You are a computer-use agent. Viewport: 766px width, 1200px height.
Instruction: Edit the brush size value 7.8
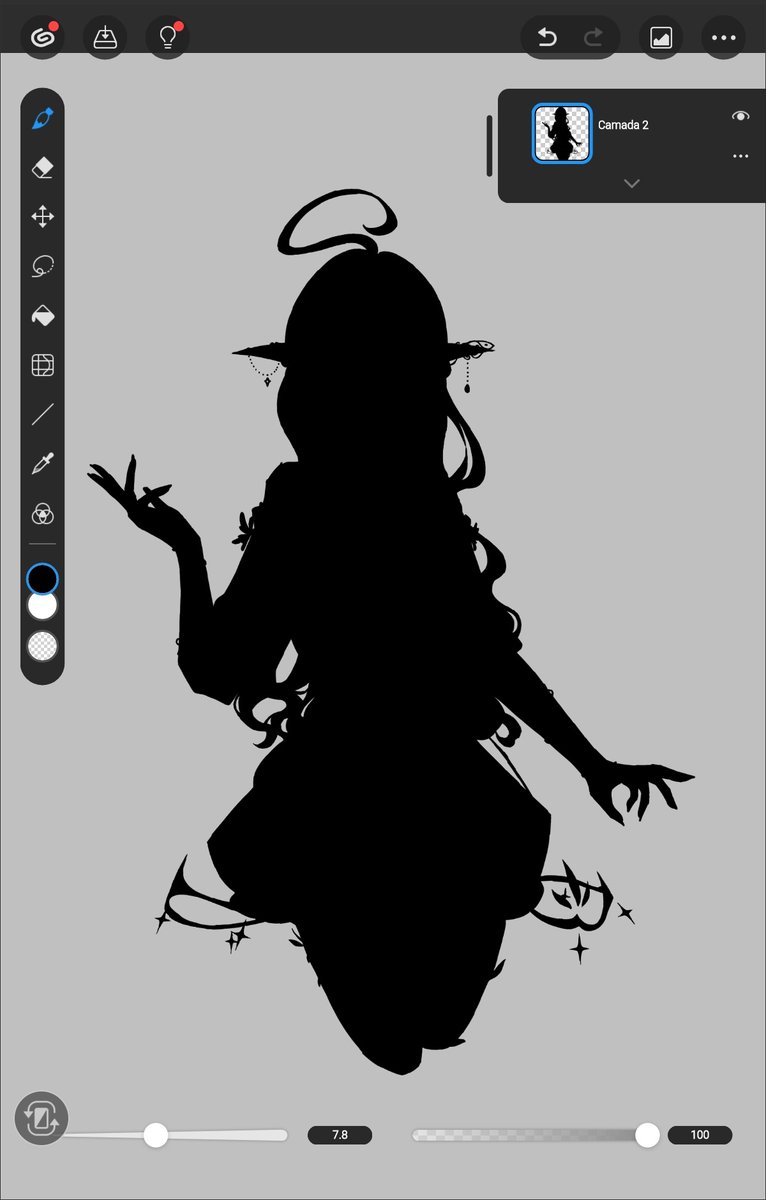340,1135
